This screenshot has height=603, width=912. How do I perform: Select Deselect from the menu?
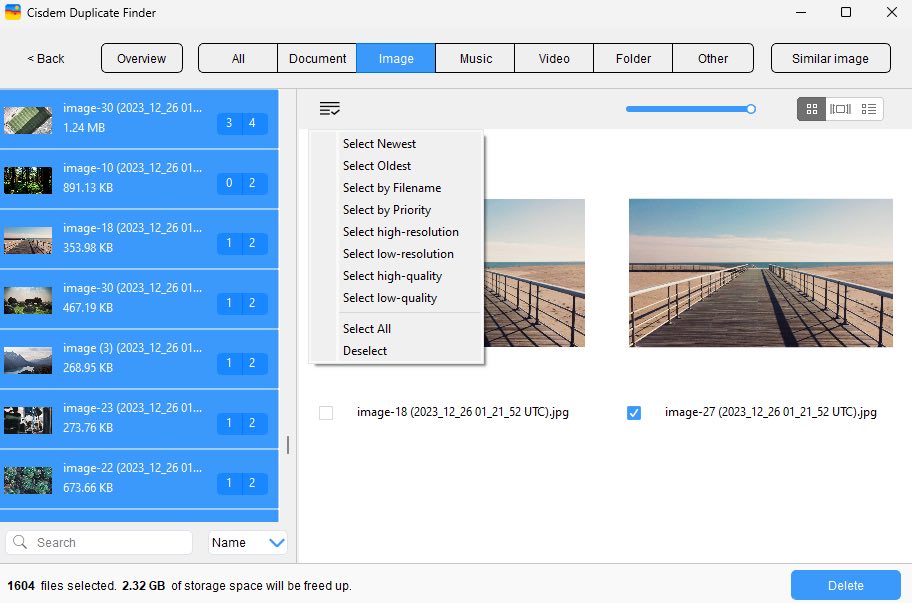click(x=365, y=351)
